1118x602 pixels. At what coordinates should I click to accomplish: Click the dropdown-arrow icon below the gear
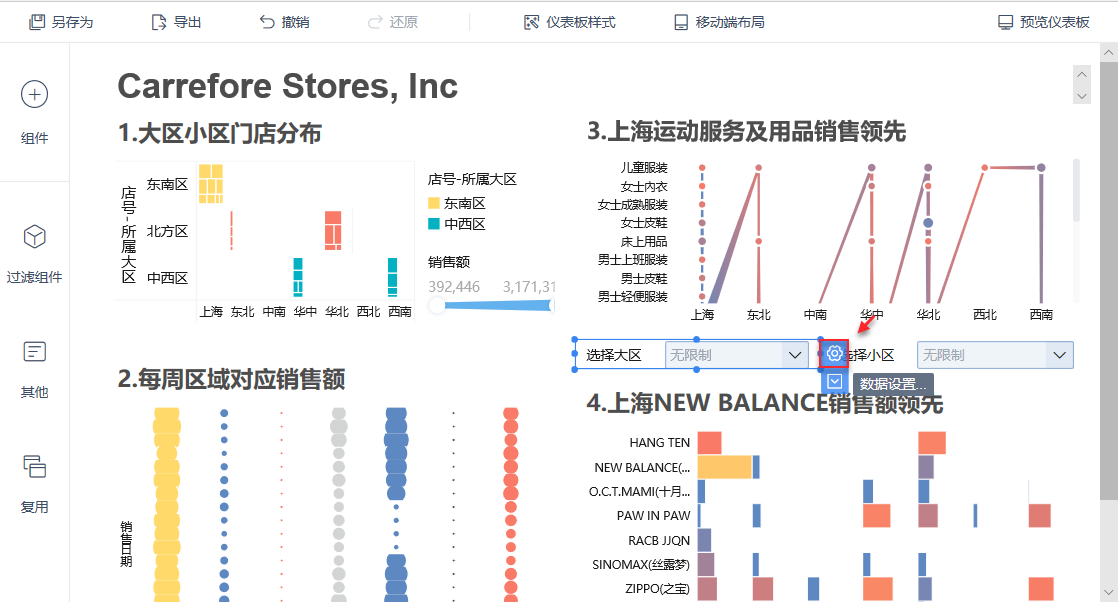pyautogui.click(x=834, y=382)
